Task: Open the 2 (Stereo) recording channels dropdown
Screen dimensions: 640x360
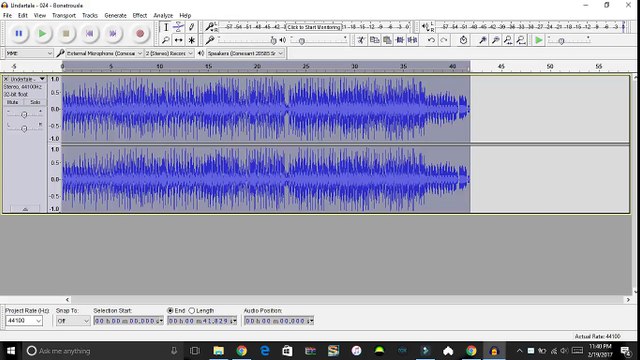Action: (x=169, y=53)
